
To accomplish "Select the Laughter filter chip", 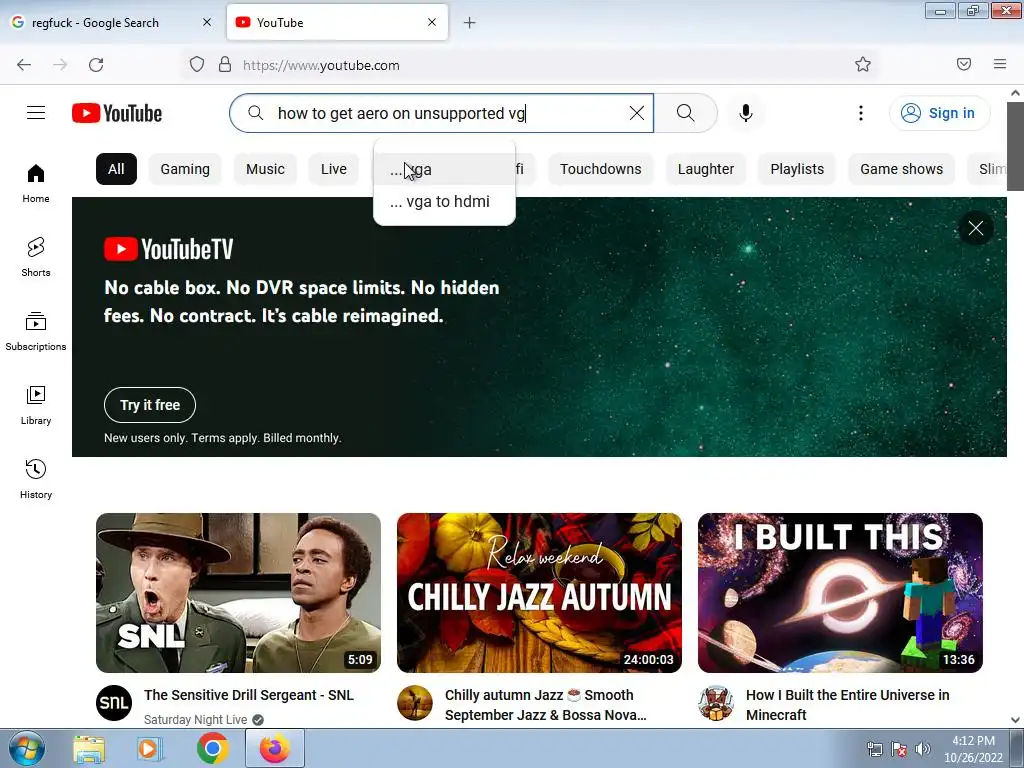I will [x=706, y=169].
